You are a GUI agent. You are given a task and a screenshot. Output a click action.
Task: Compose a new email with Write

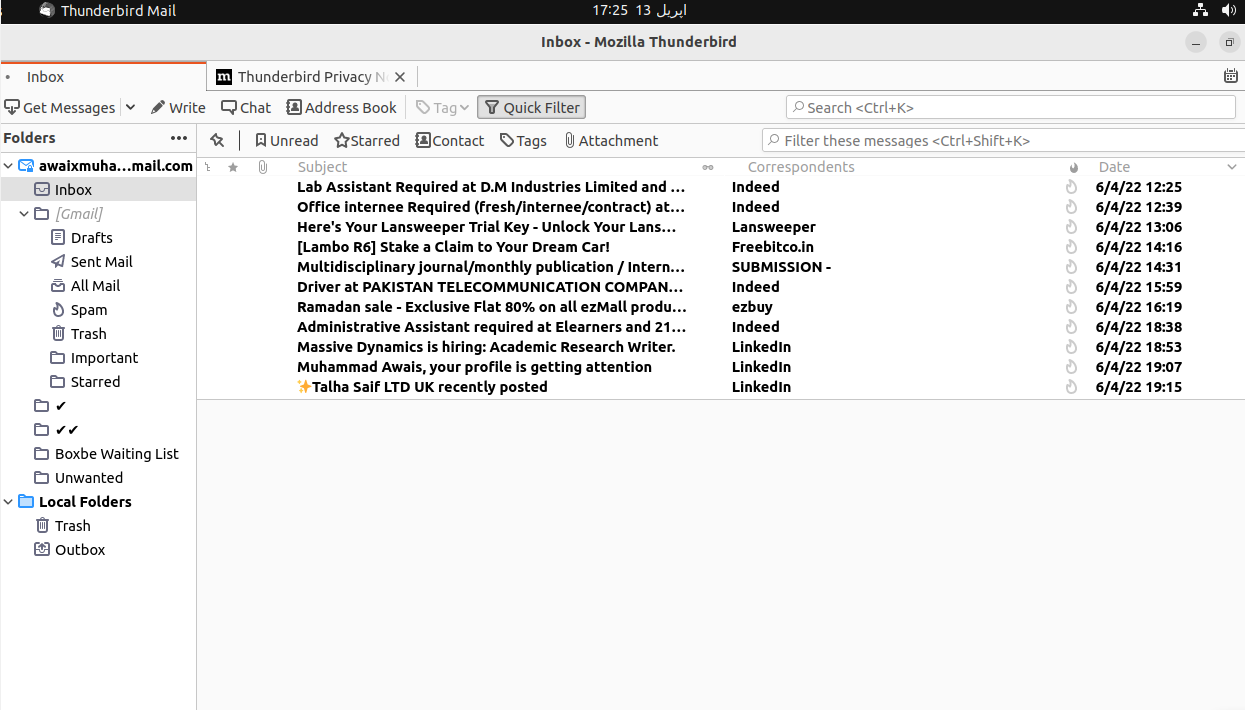click(x=178, y=107)
